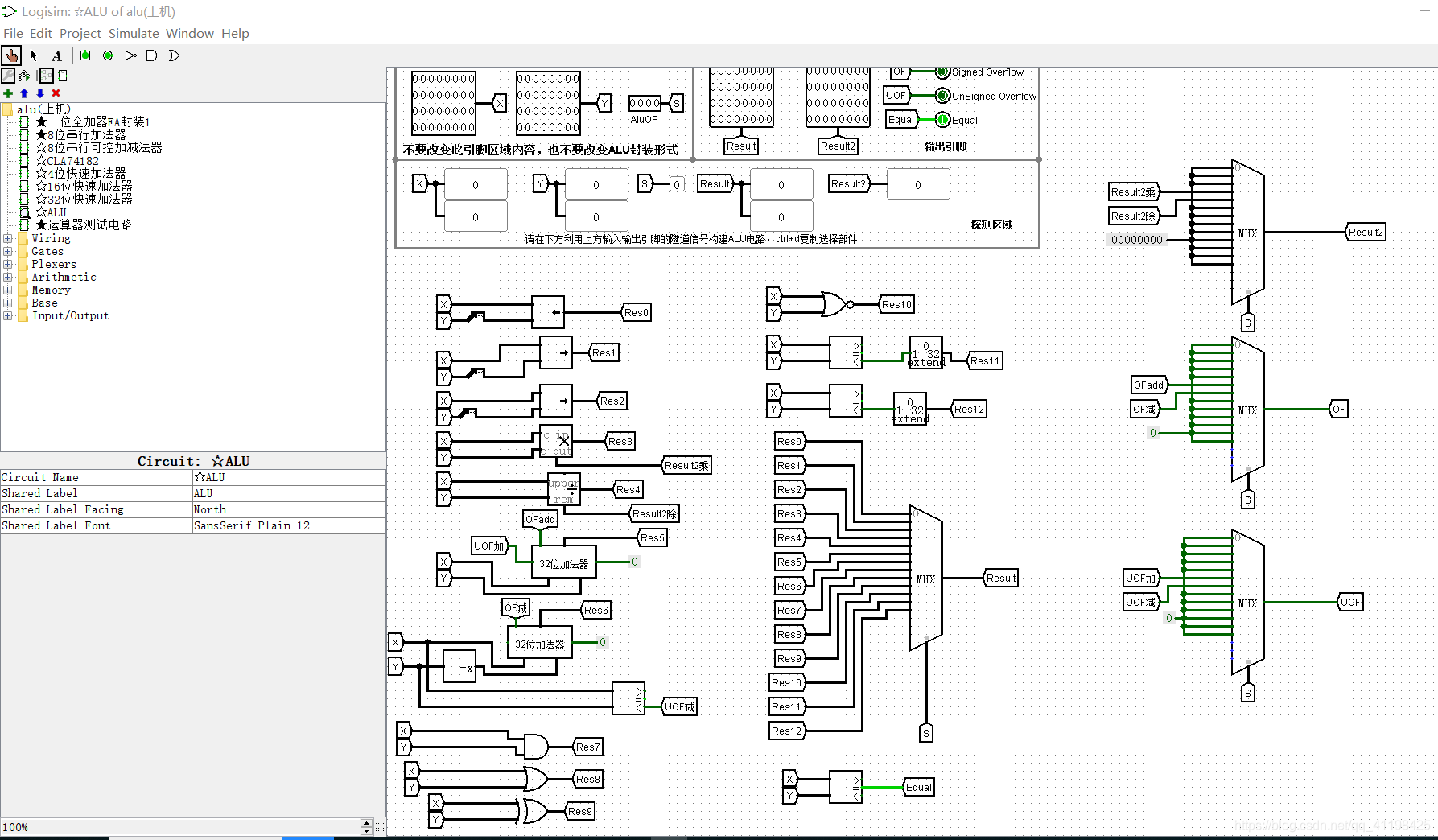The height and width of the screenshot is (840, 1438).
Task: Select the Poke (hand) tool
Action: tap(11, 56)
